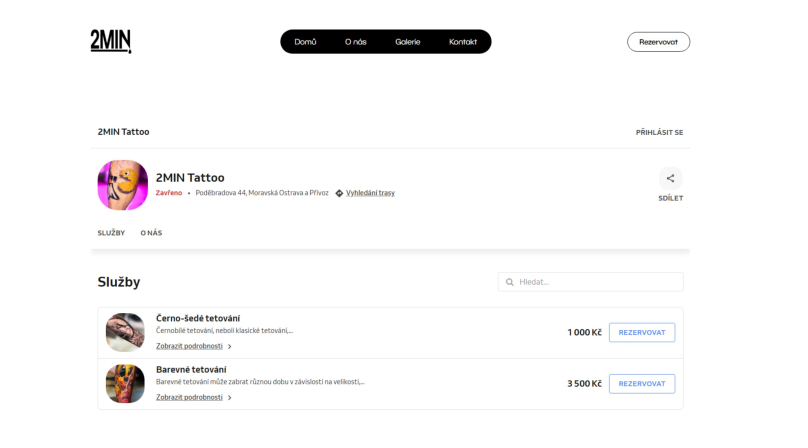
Task: Reserve the 1 000 Kč Černo-šedé tetování
Action: tap(642, 333)
